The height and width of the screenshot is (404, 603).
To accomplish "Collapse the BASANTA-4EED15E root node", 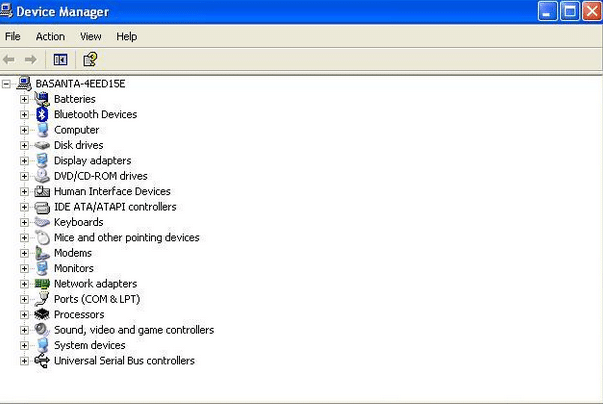I will click(6, 84).
